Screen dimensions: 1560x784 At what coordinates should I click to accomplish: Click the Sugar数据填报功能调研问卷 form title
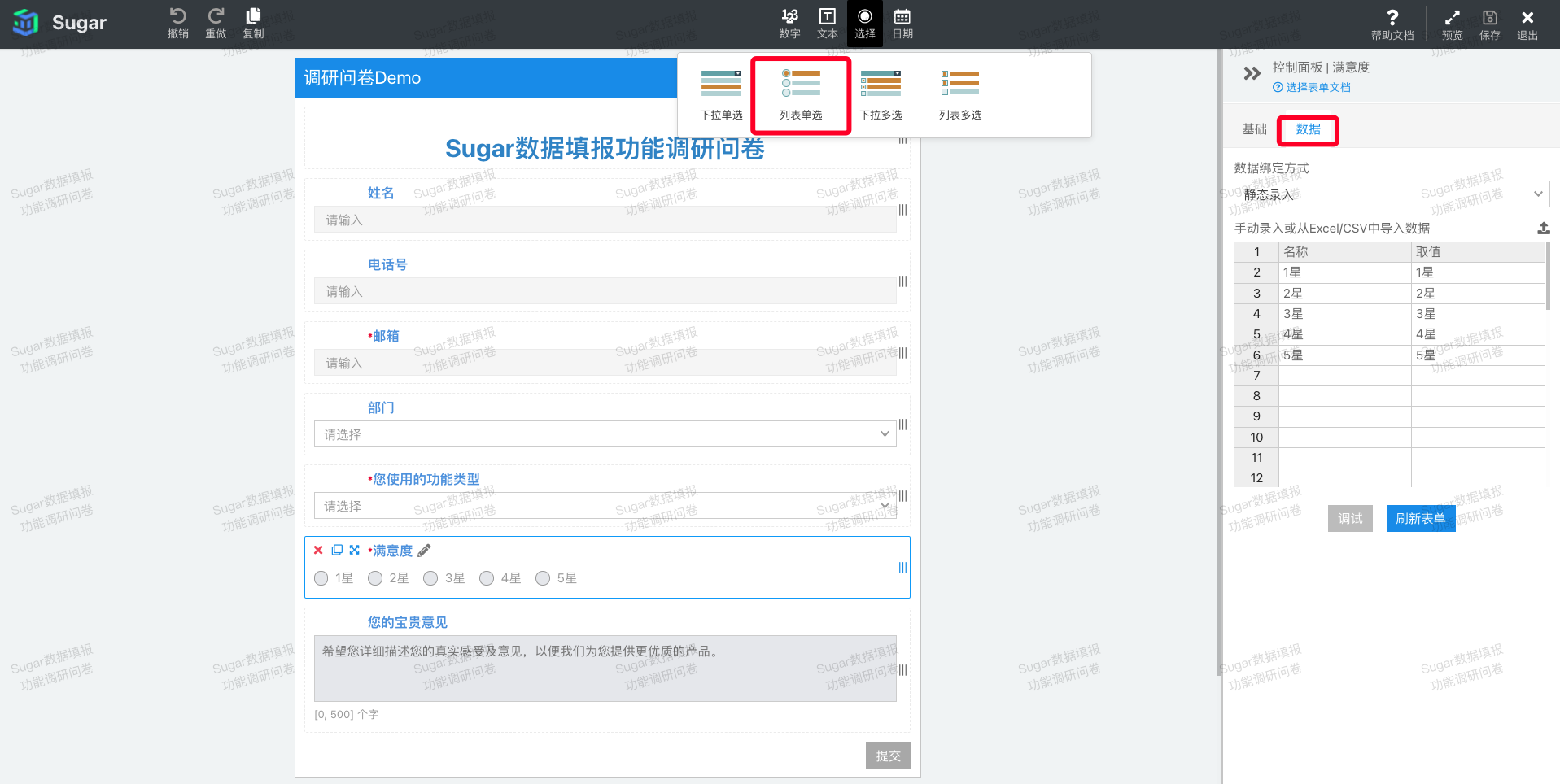point(605,148)
